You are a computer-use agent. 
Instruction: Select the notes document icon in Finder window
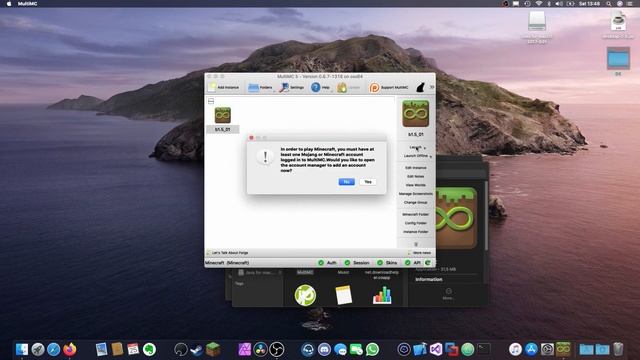tap(344, 295)
